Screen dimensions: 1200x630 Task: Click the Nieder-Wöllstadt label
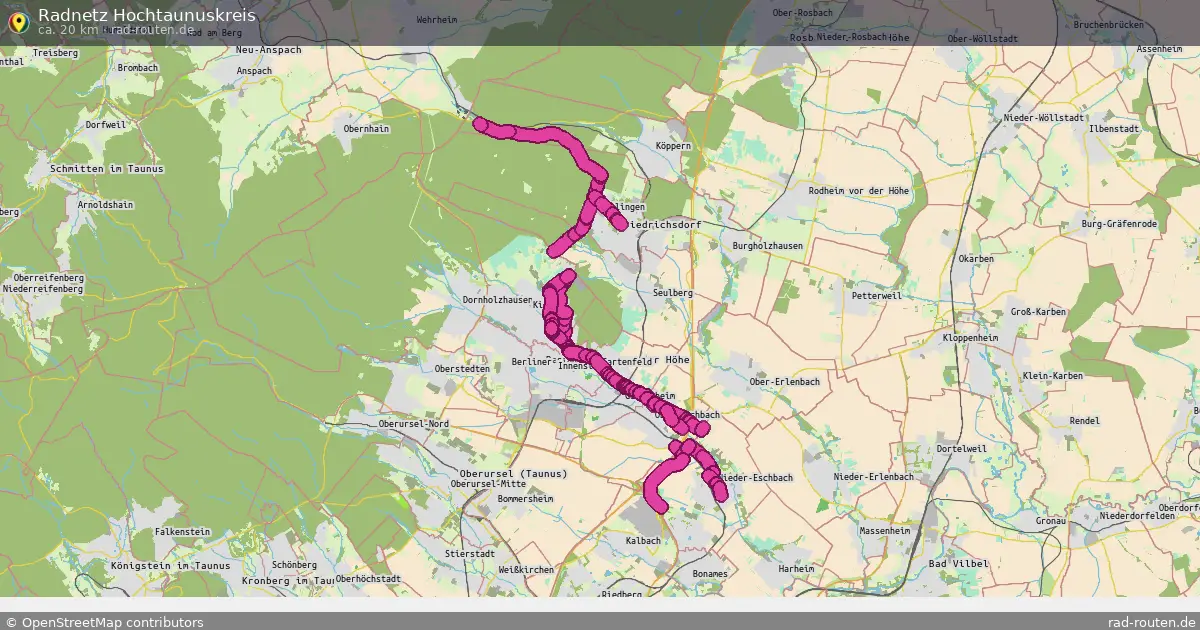(1043, 118)
